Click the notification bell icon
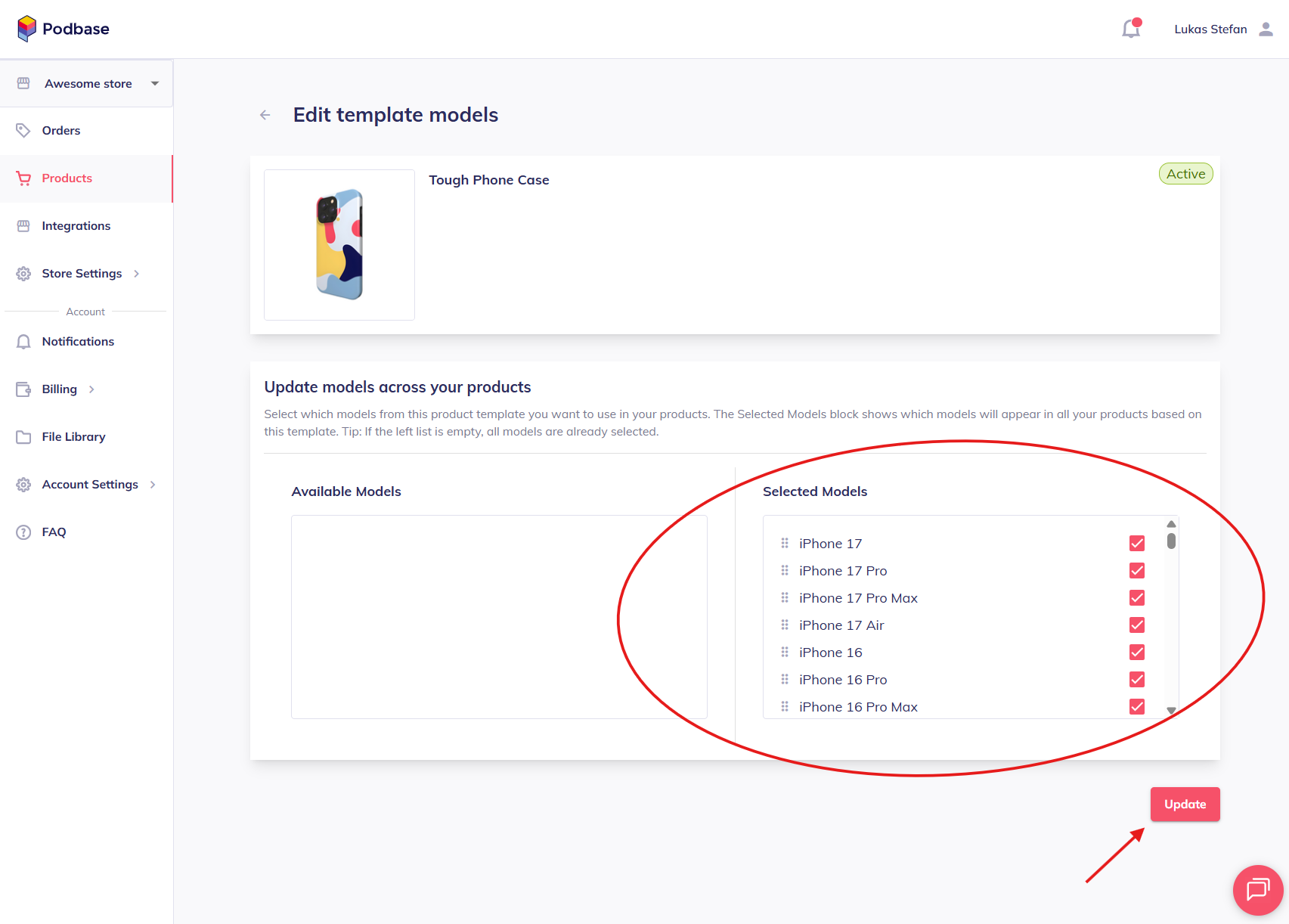Image resolution: width=1289 pixels, height=924 pixels. [x=1130, y=29]
